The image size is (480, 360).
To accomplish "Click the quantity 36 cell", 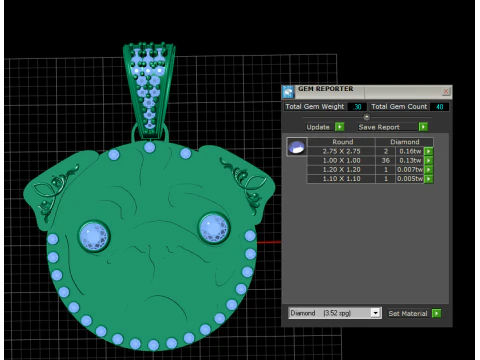I will pos(386,161).
